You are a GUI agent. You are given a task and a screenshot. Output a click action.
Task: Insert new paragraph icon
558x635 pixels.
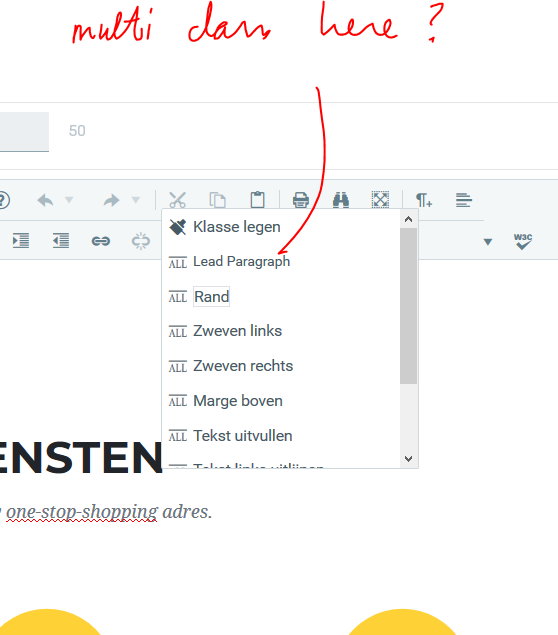click(x=424, y=200)
